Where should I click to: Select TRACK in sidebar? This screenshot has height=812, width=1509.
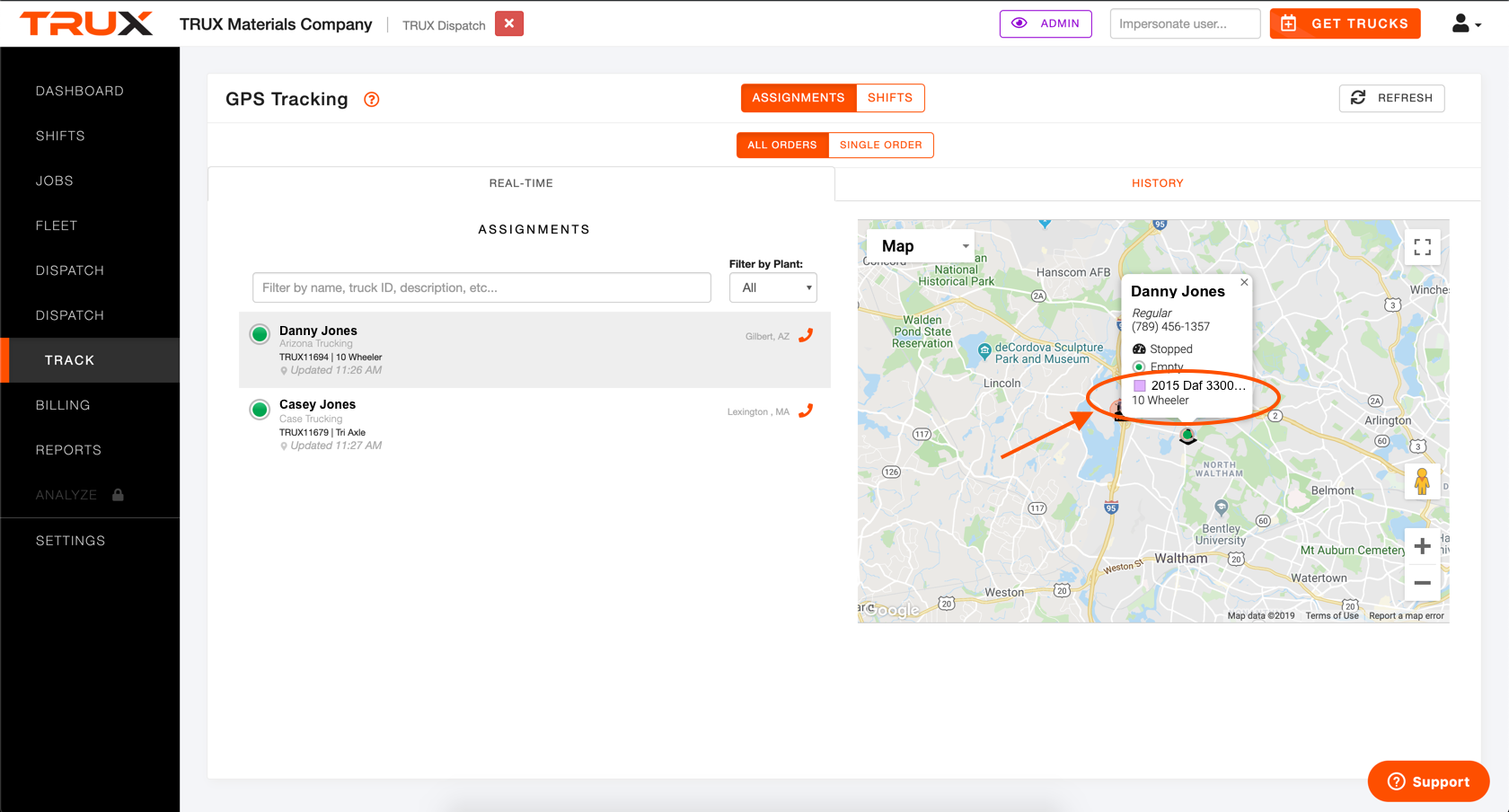pos(90,360)
